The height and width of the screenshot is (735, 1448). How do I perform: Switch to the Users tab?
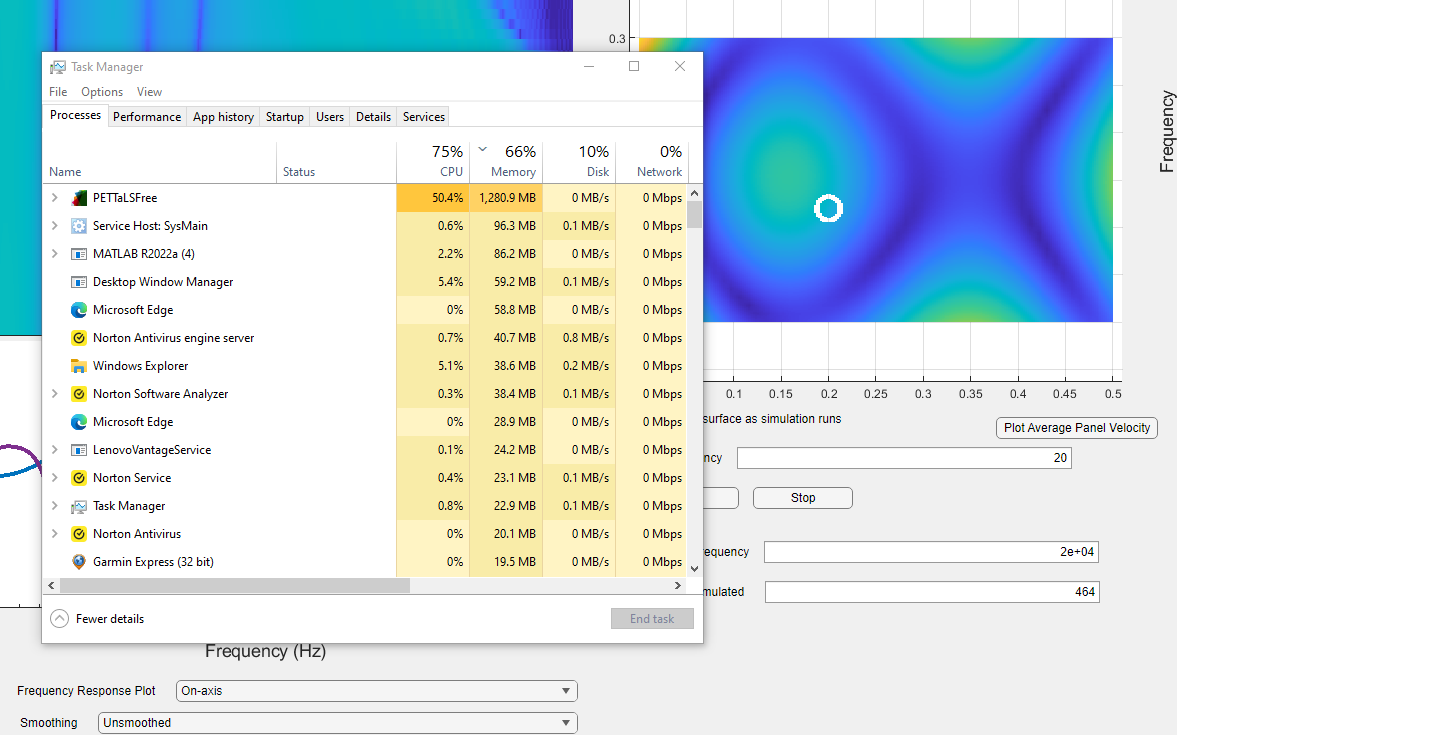pos(330,117)
